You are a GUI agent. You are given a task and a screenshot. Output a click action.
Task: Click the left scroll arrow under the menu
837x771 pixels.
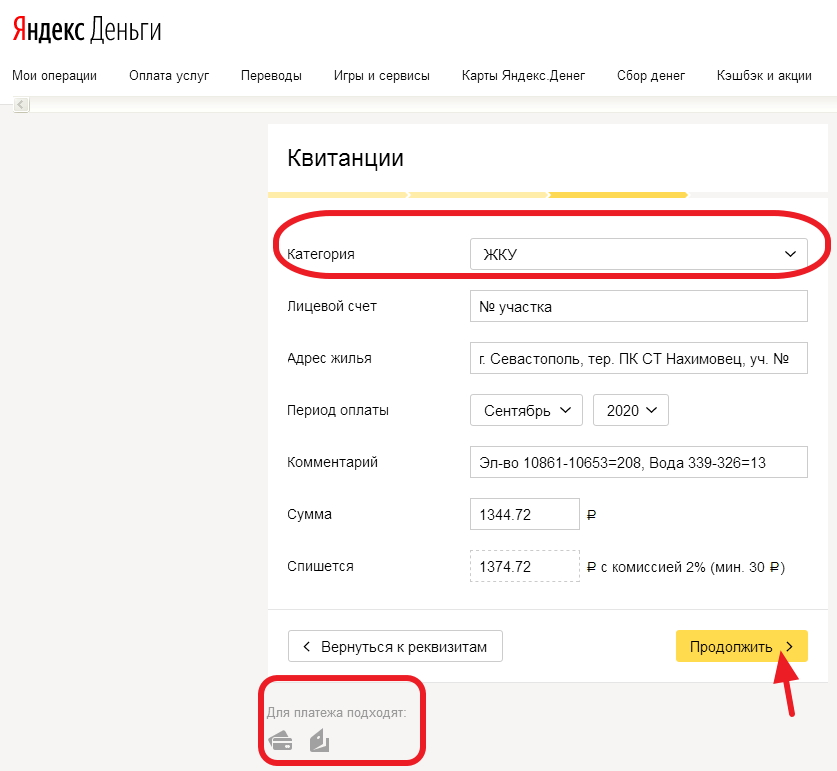click(x=21, y=105)
